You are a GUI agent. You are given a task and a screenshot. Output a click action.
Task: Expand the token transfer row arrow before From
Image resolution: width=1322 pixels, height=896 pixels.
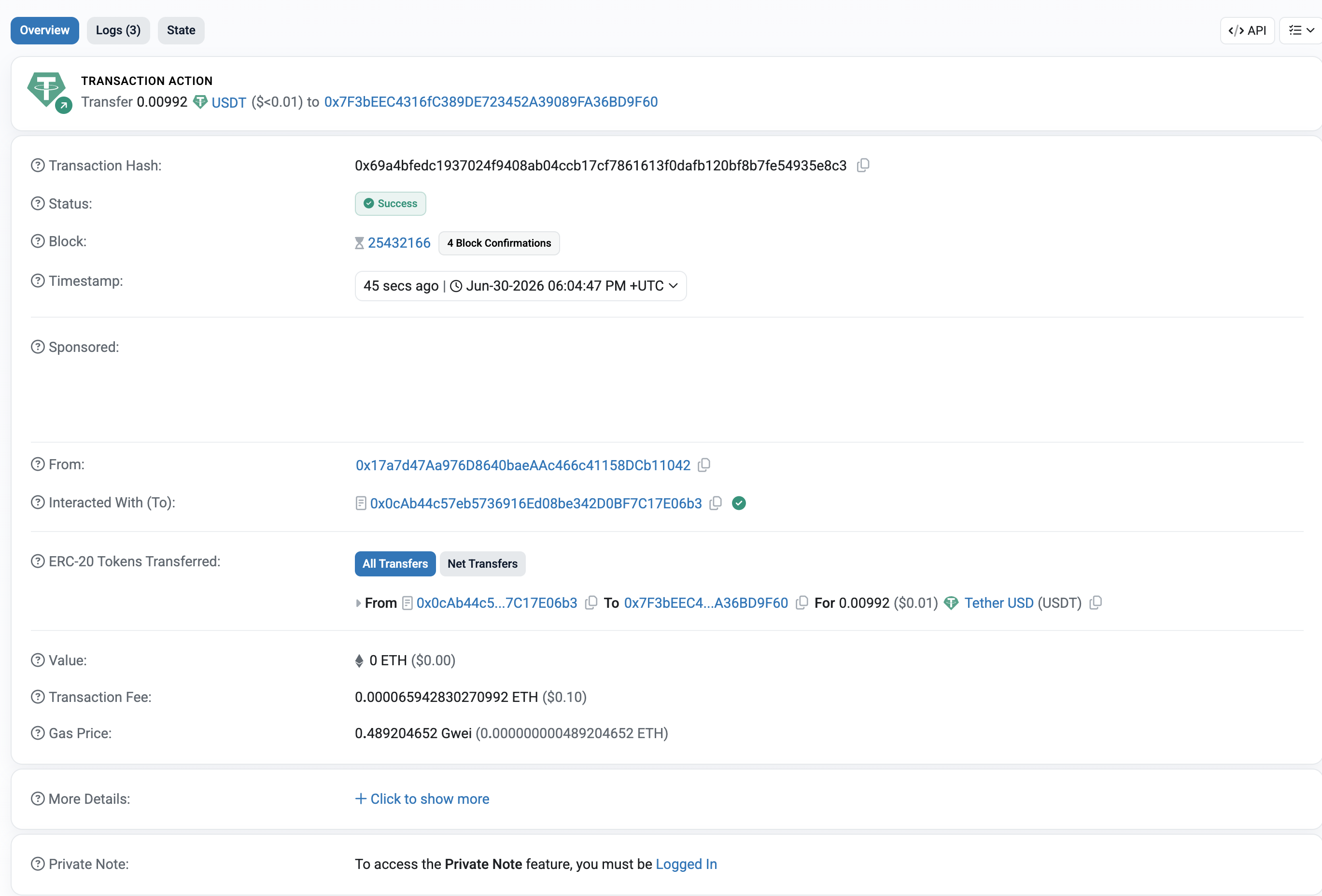pyautogui.click(x=358, y=603)
